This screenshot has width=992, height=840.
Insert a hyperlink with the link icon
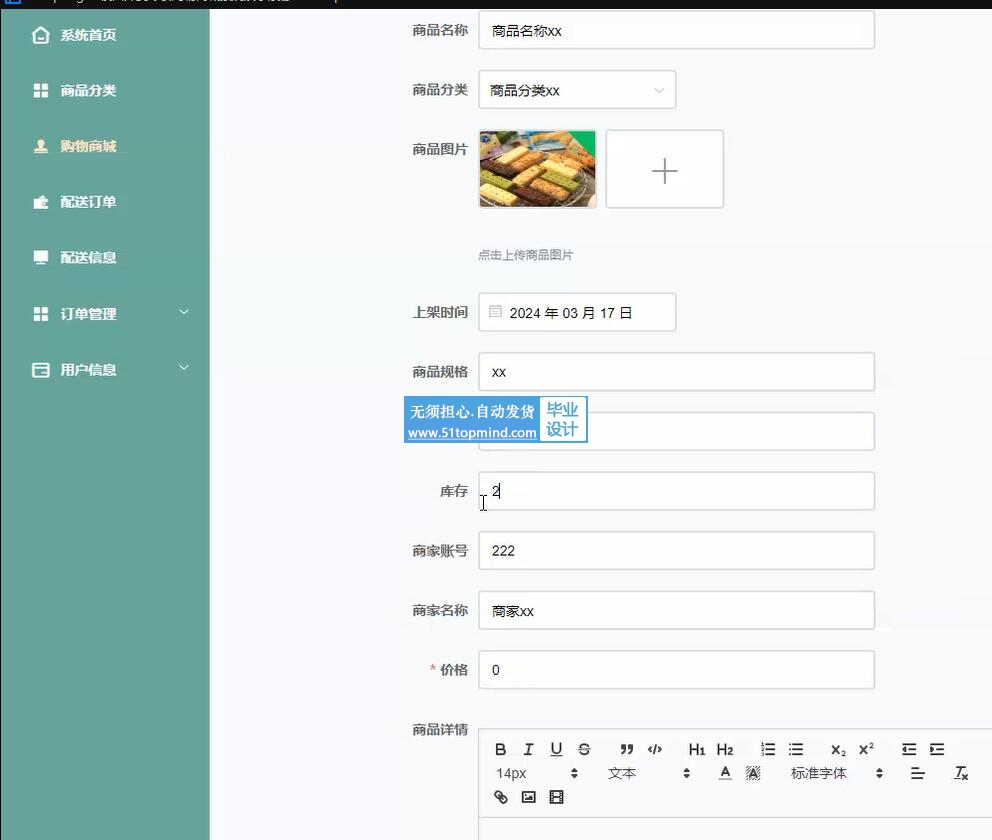tap(500, 797)
